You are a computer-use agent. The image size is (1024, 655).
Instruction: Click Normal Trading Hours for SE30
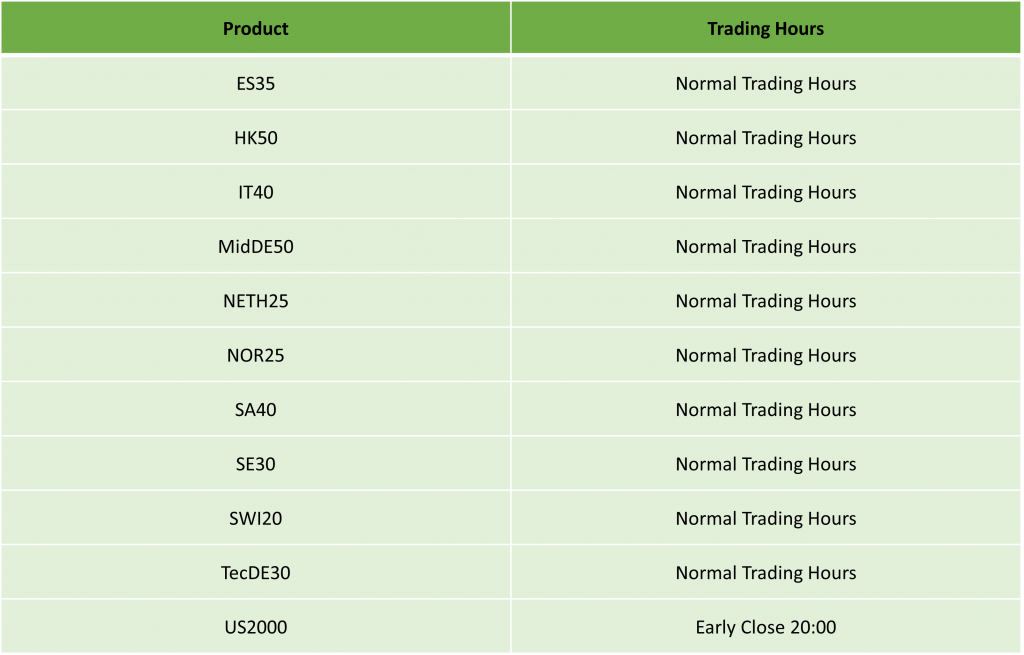[765, 464]
